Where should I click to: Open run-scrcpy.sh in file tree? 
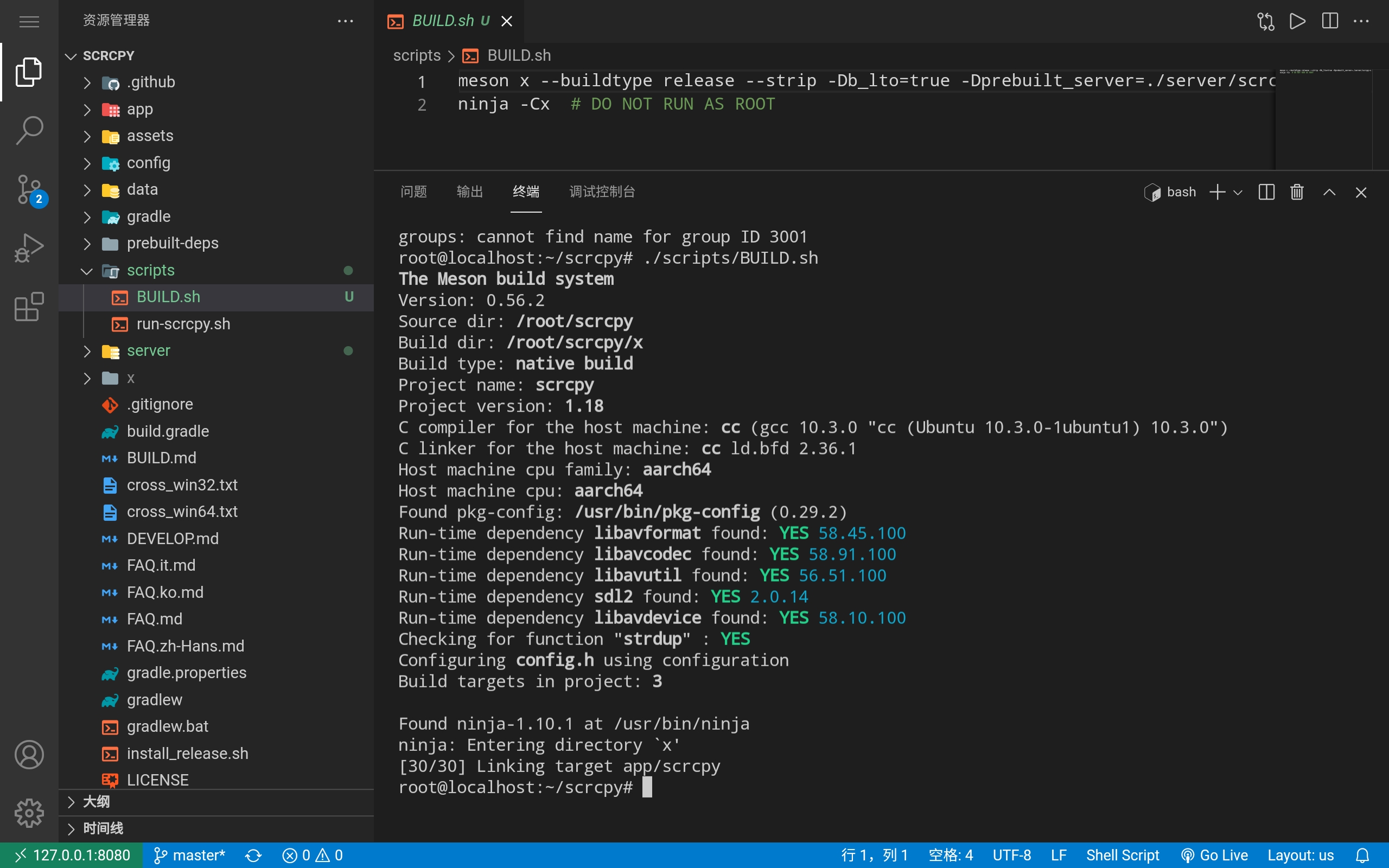click(183, 324)
